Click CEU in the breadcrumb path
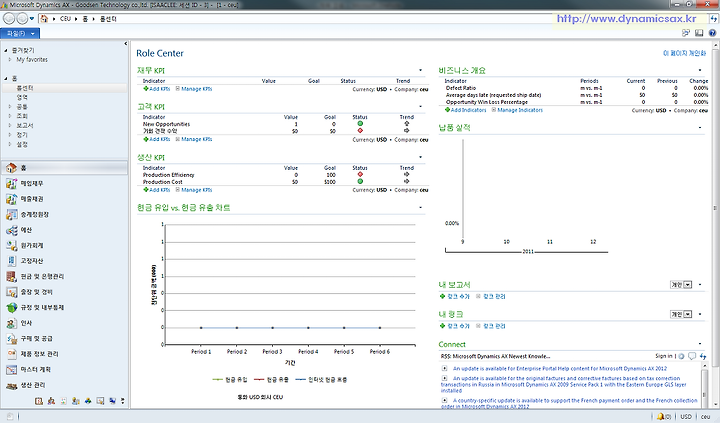Image resolution: width=720 pixels, height=423 pixels. tap(65, 19)
